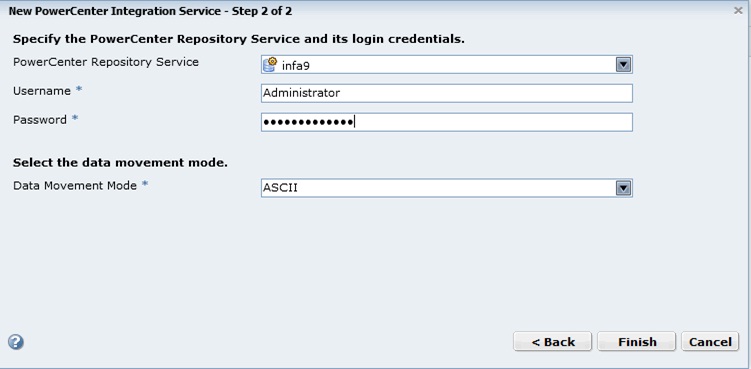Click the Cancel button
The image size is (751, 369).
point(710,342)
